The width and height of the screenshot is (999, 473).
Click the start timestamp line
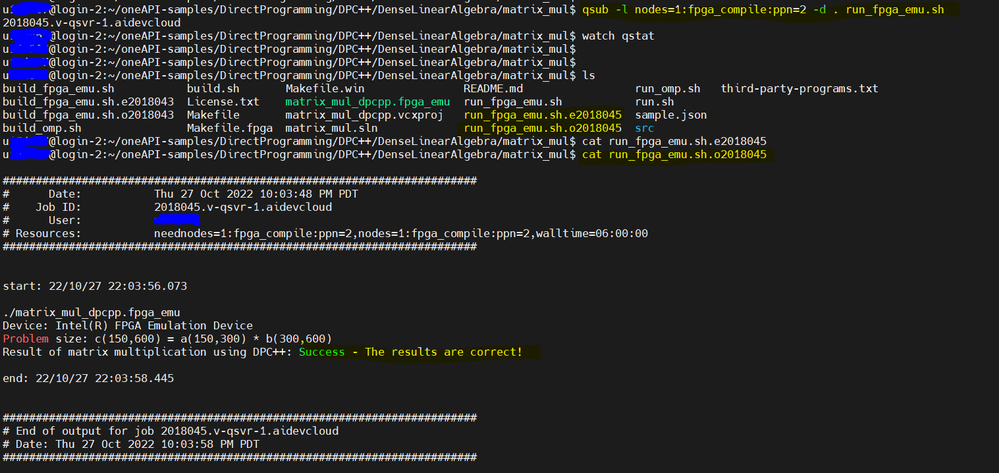click(95, 286)
